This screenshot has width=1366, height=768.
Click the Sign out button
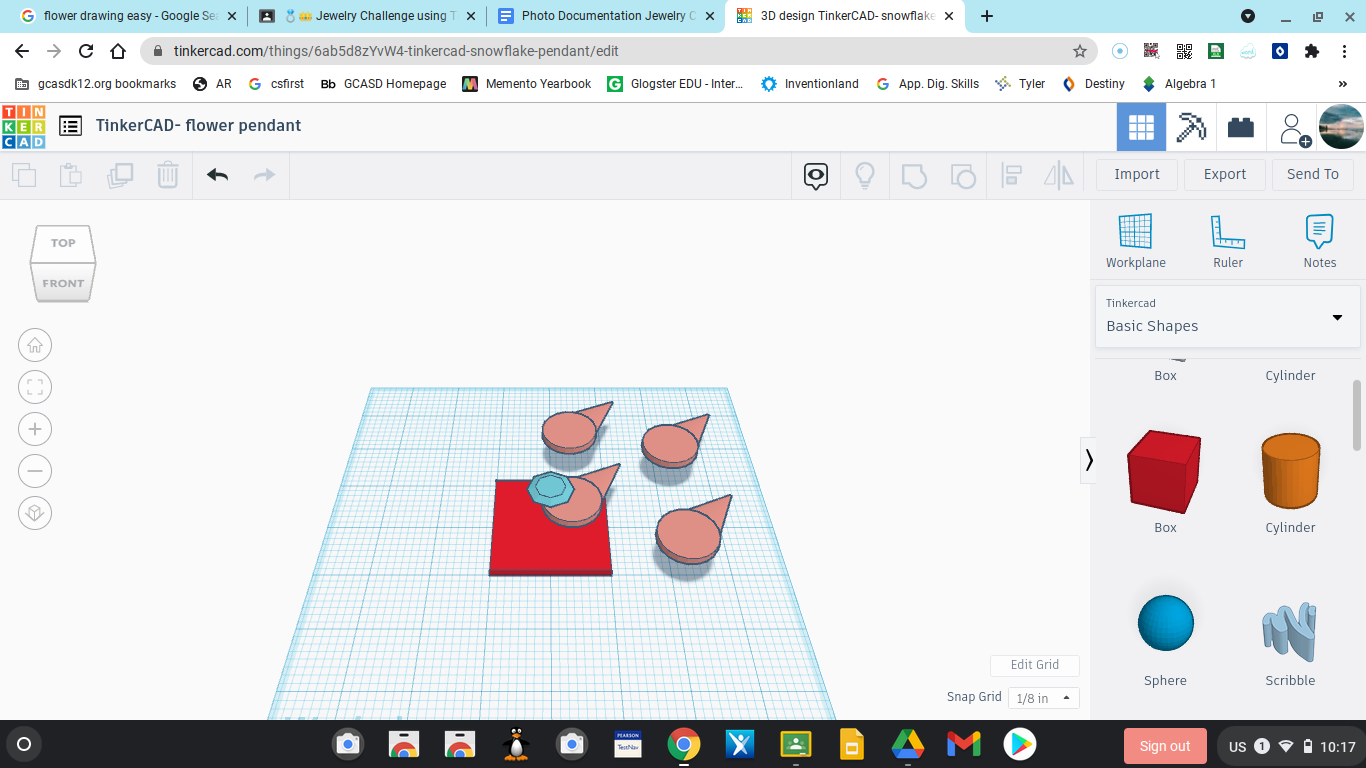pyautogui.click(x=1165, y=746)
